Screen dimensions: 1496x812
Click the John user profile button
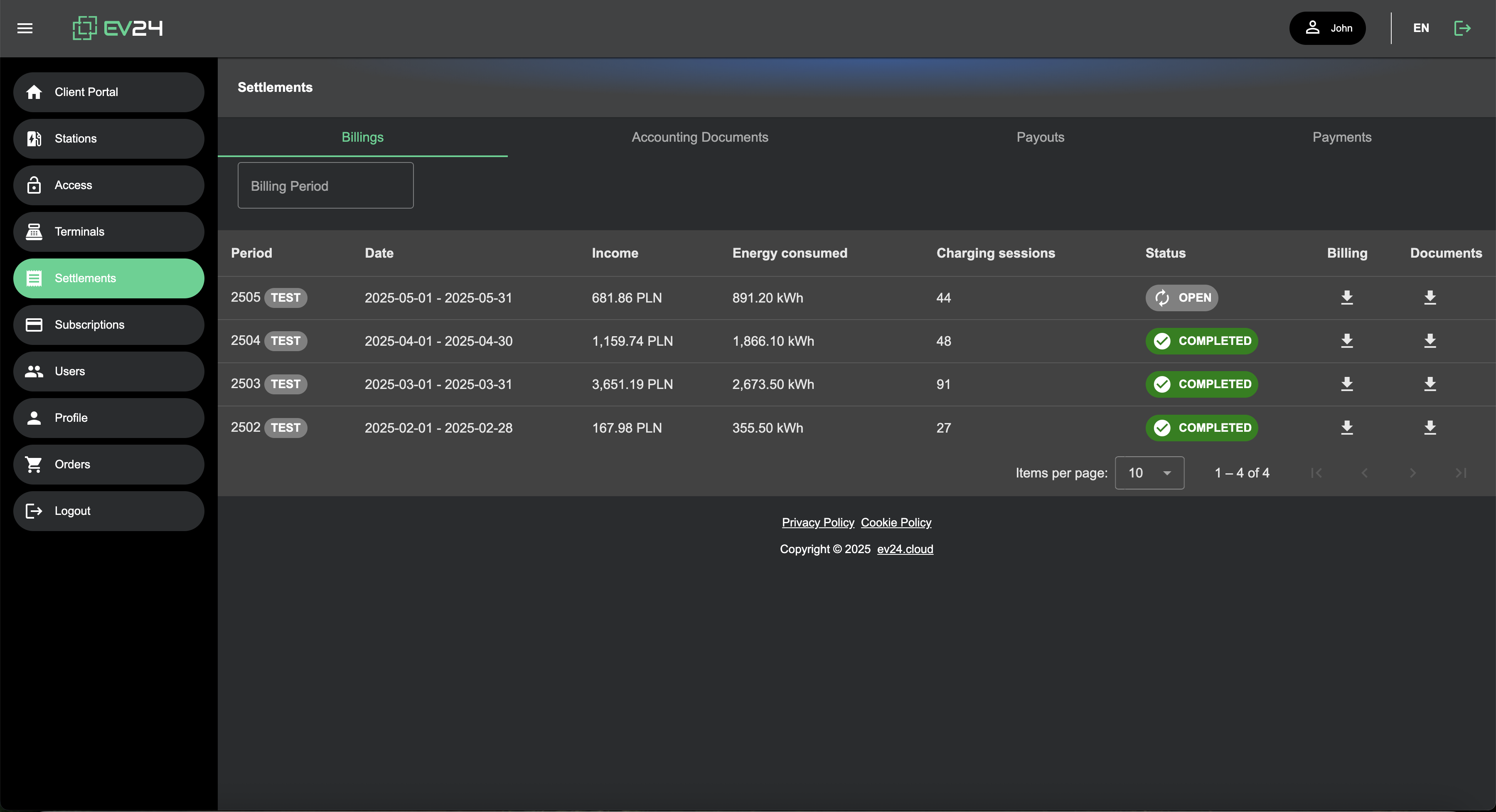(1327, 28)
